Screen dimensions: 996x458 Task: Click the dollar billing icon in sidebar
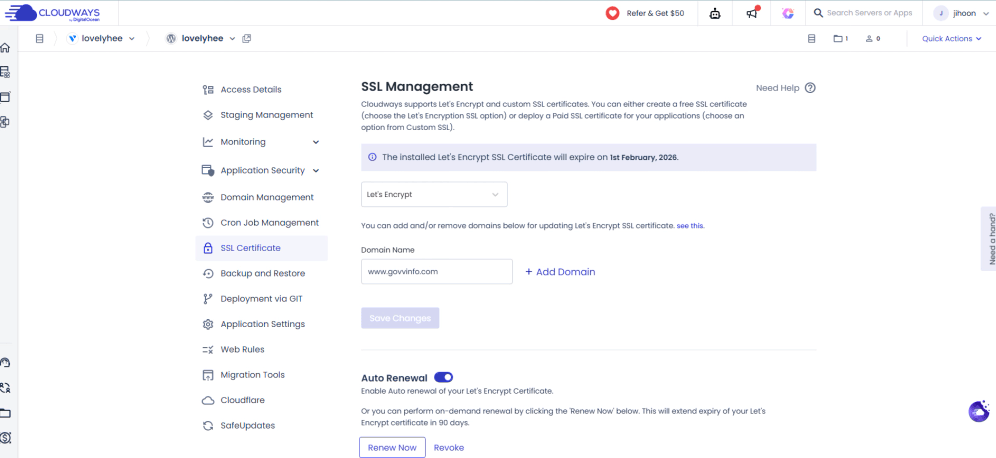pyautogui.click(x=5, y=437)
